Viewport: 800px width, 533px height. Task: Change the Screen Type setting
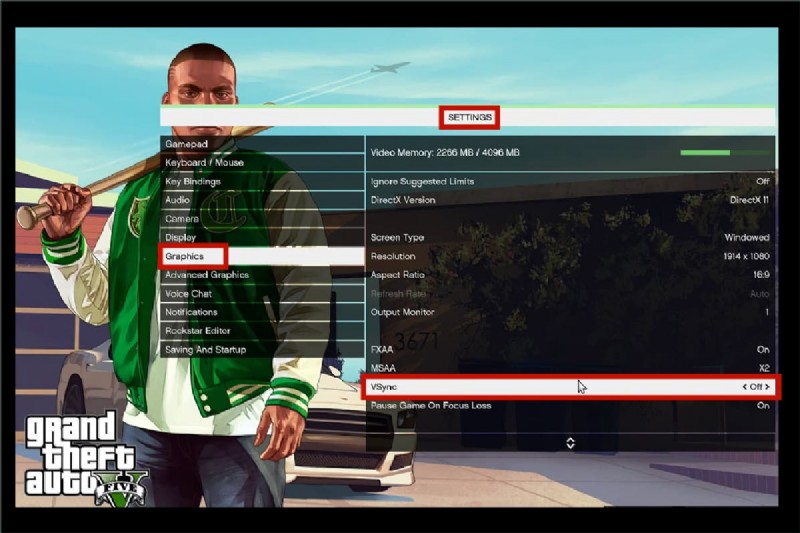(x=570, y=238)
